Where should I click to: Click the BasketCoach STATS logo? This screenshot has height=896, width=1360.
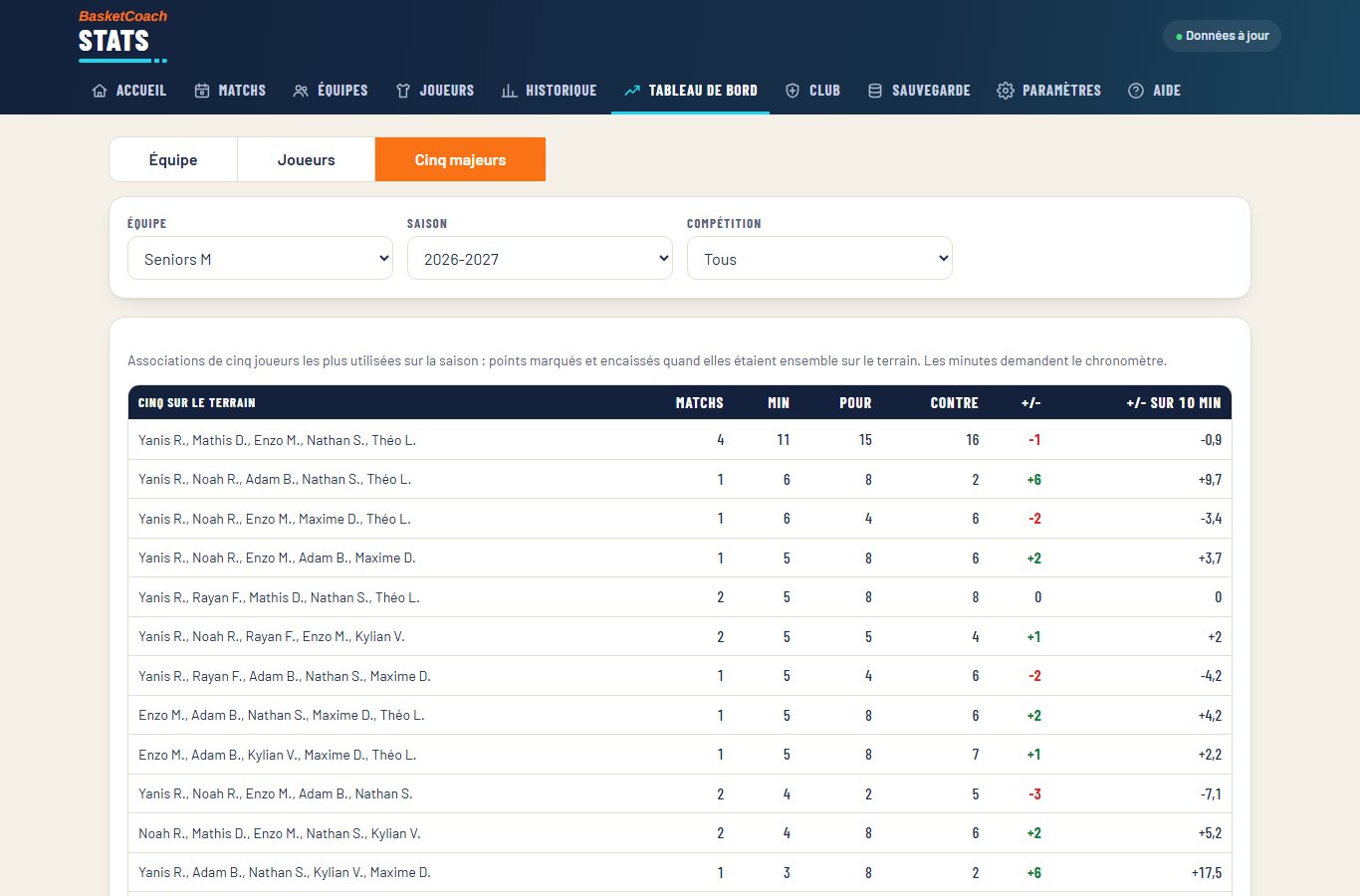click(x=122, y=36)
